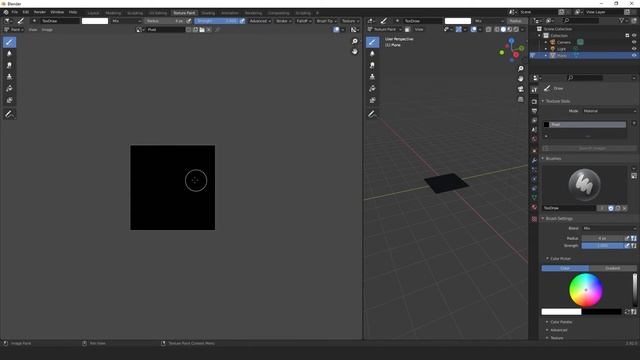Open the File menu

click(x=15, y=12)
